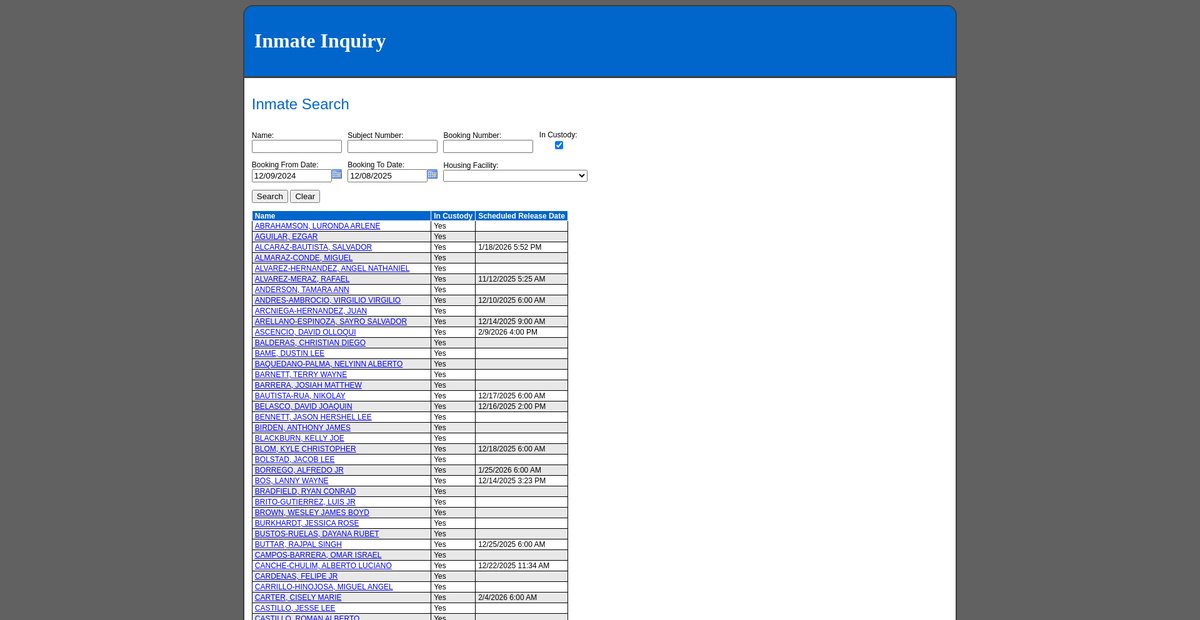Open BELASCO, DAVID JOAQUIN link

tap(303, 406)
